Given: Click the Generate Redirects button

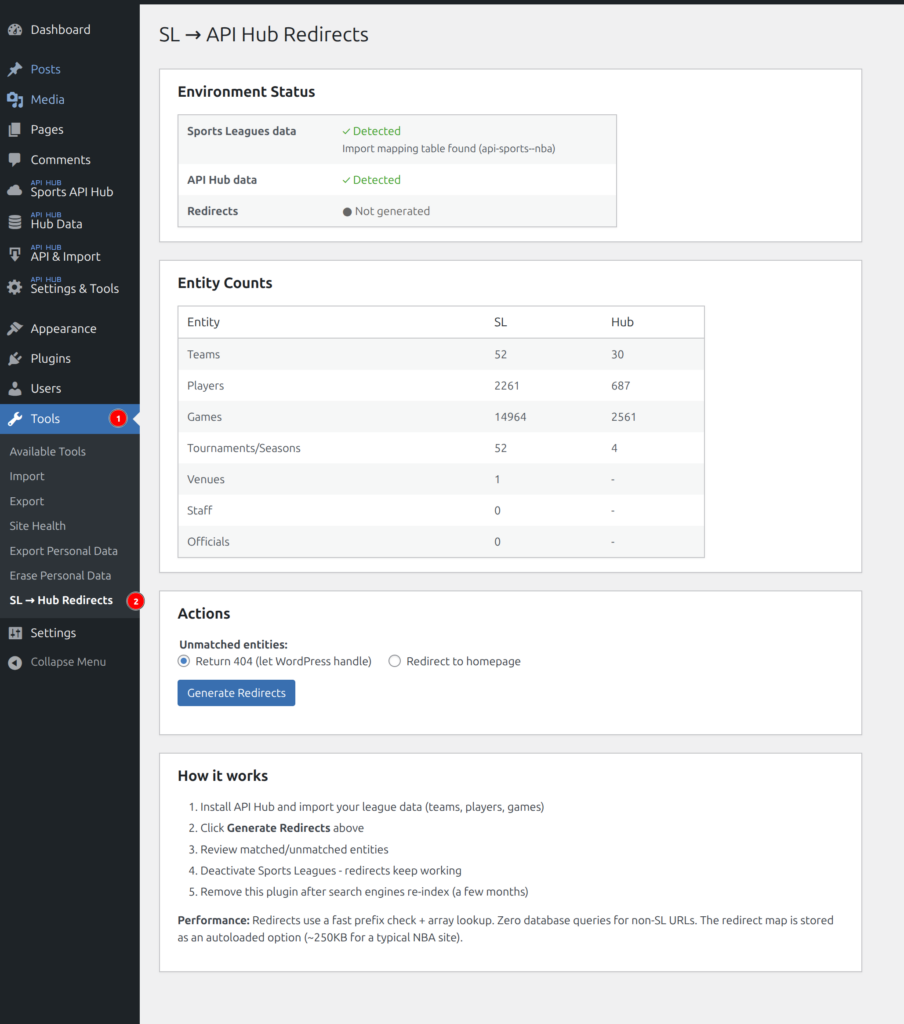Looking at the screenshot, I should click(x=236, y=693).
